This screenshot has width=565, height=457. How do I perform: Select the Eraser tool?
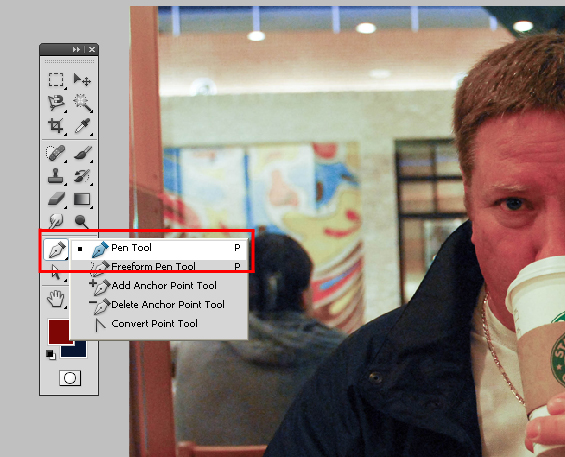(x=56, y=199)
